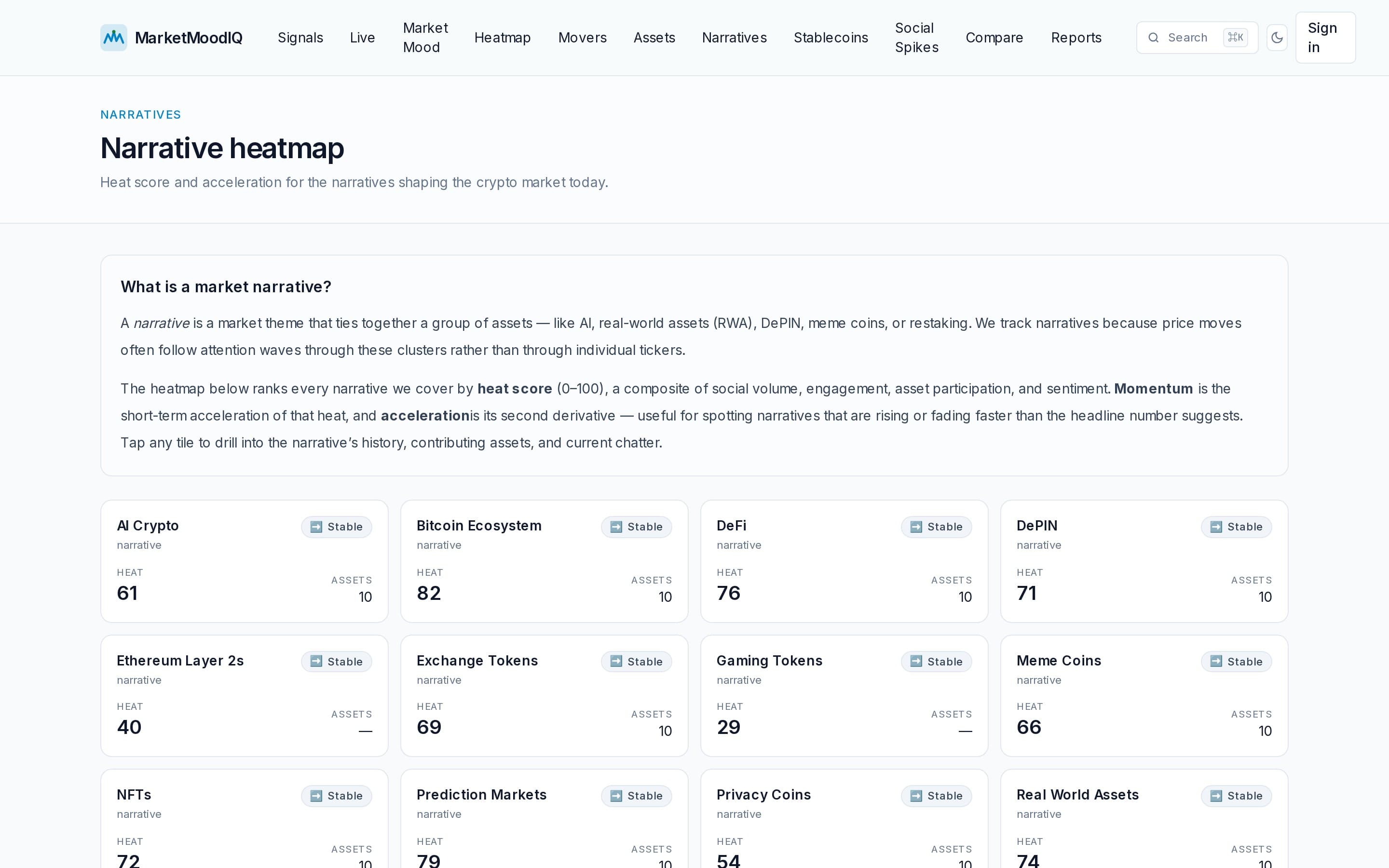
Task: Open the Meme Coins narrative title
Action: click(1059, 660)
